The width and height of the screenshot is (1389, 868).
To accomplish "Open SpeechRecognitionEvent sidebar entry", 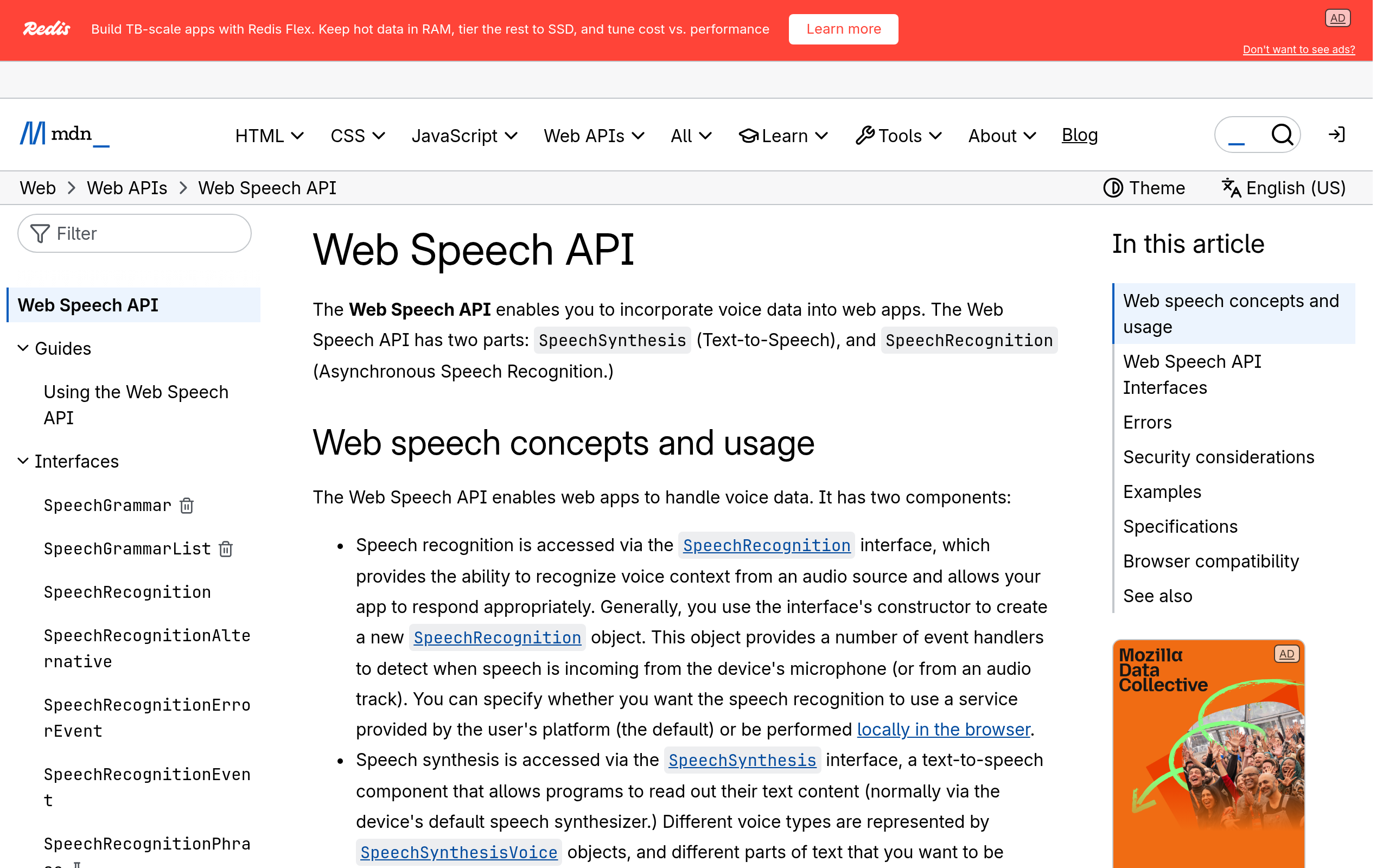I will [x=147, y=787].
